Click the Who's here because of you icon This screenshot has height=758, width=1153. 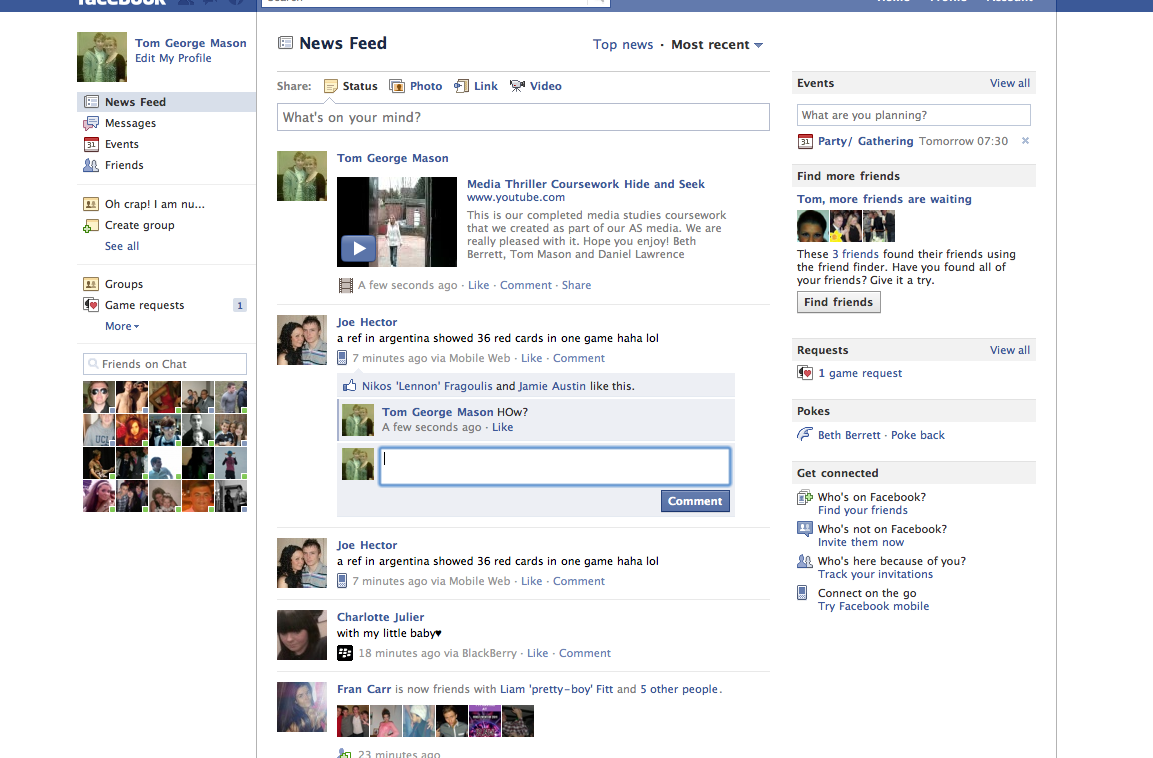[x=804, y=562]
